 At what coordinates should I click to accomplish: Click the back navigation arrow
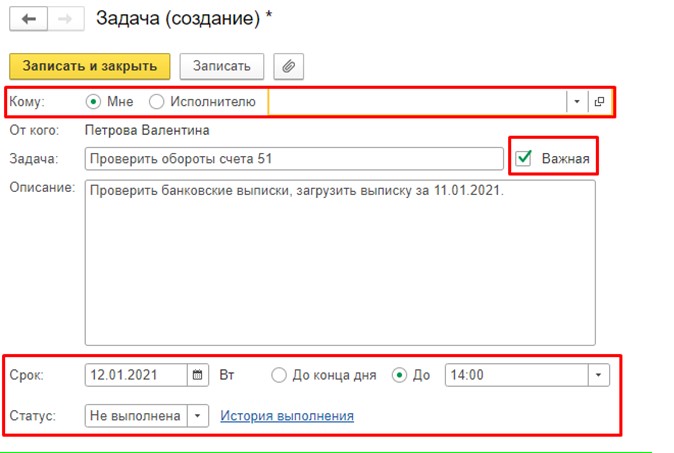(x=28, y=18)
